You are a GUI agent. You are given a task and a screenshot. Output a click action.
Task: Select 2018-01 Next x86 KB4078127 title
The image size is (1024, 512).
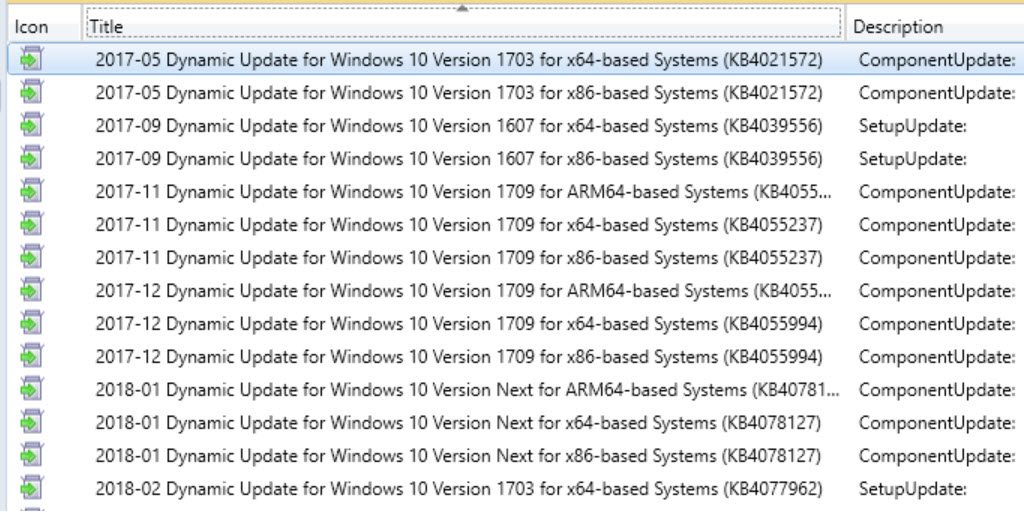tap(458, 455)
